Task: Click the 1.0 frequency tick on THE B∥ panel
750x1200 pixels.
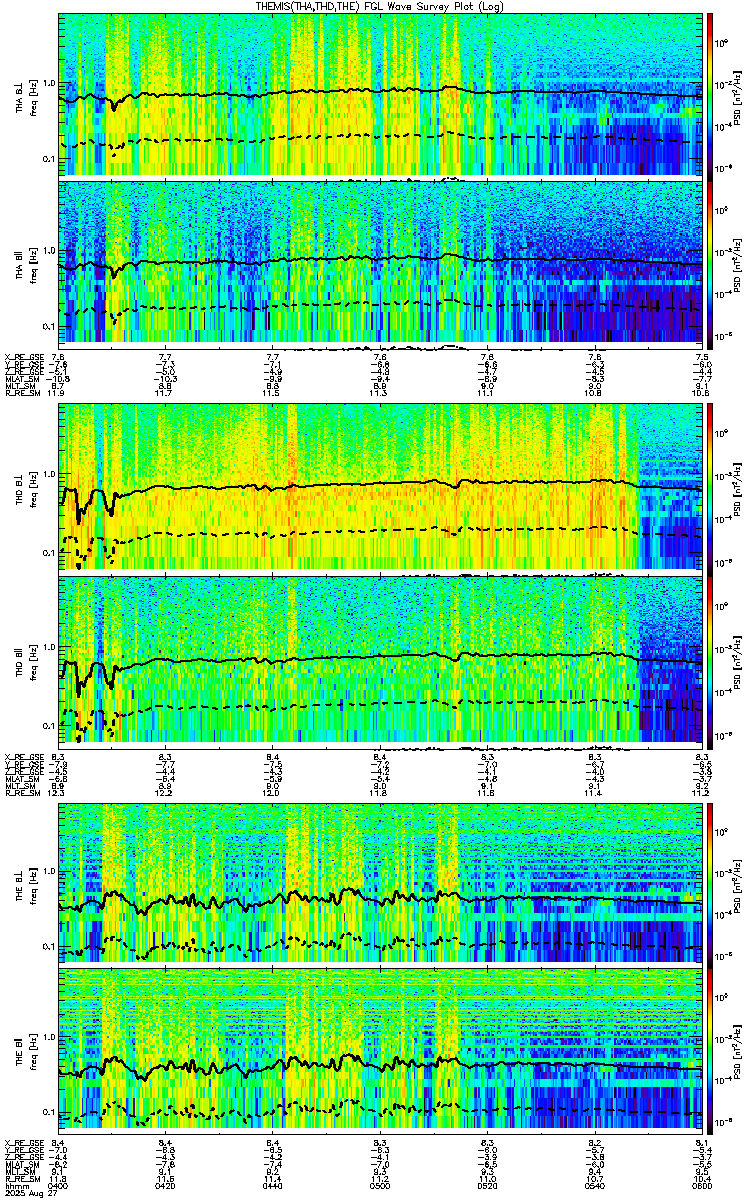Action: click(47, 1036)
